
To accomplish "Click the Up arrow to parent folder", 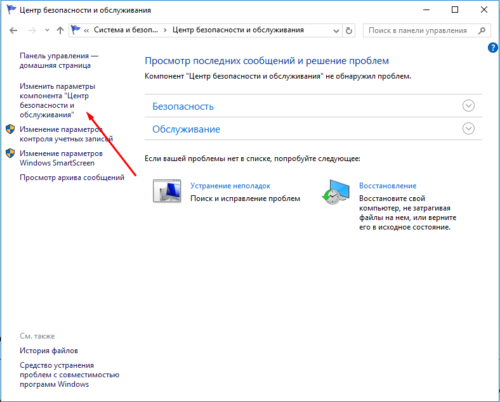I will click(60, 31).
